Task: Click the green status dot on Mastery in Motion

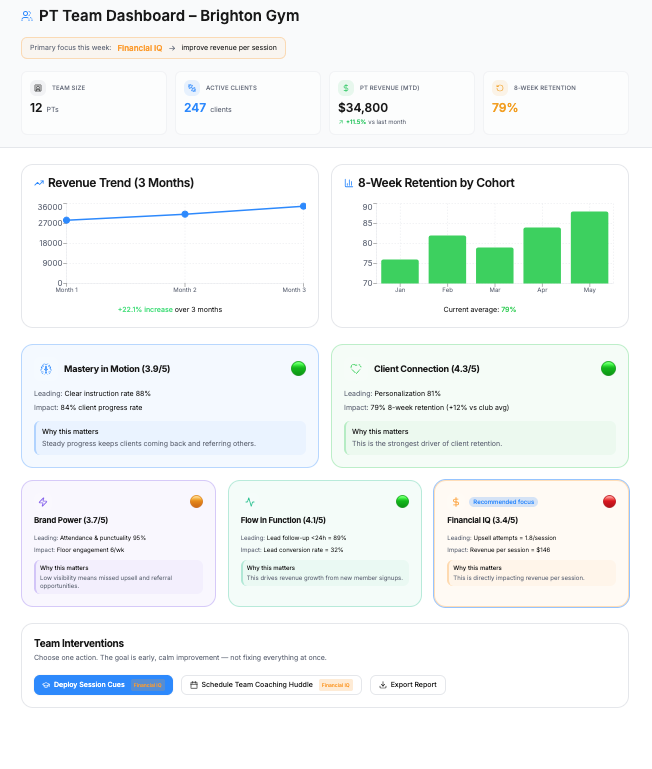Action: (x=298, y=368)
